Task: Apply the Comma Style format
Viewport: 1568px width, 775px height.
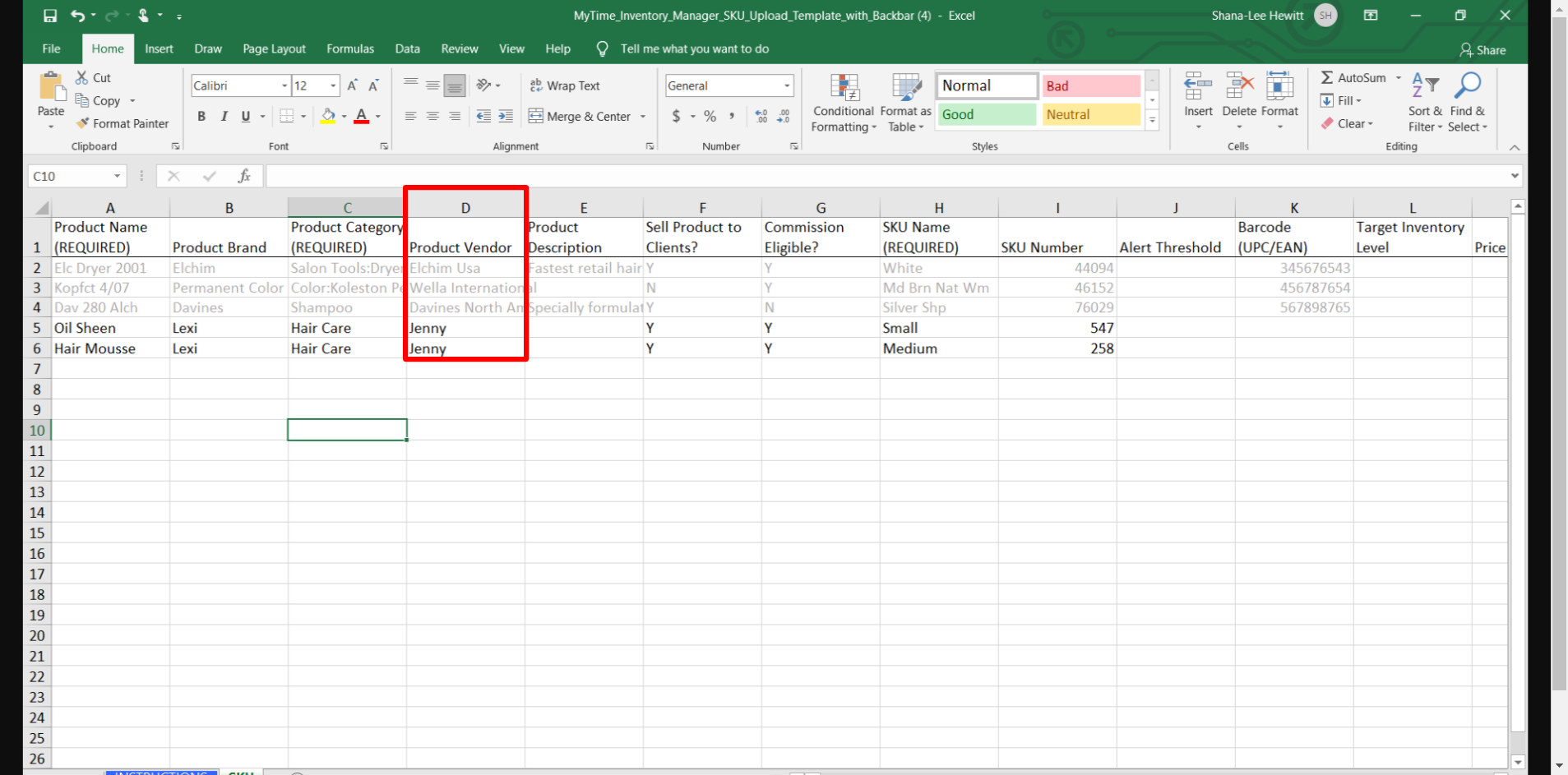Action: coord(732,117)
